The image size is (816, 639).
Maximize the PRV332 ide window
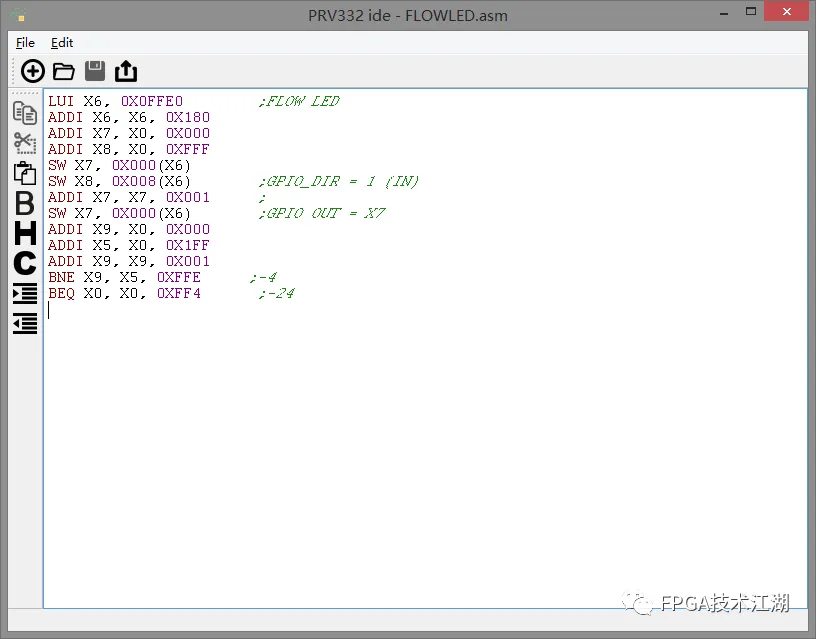point(747,14)
